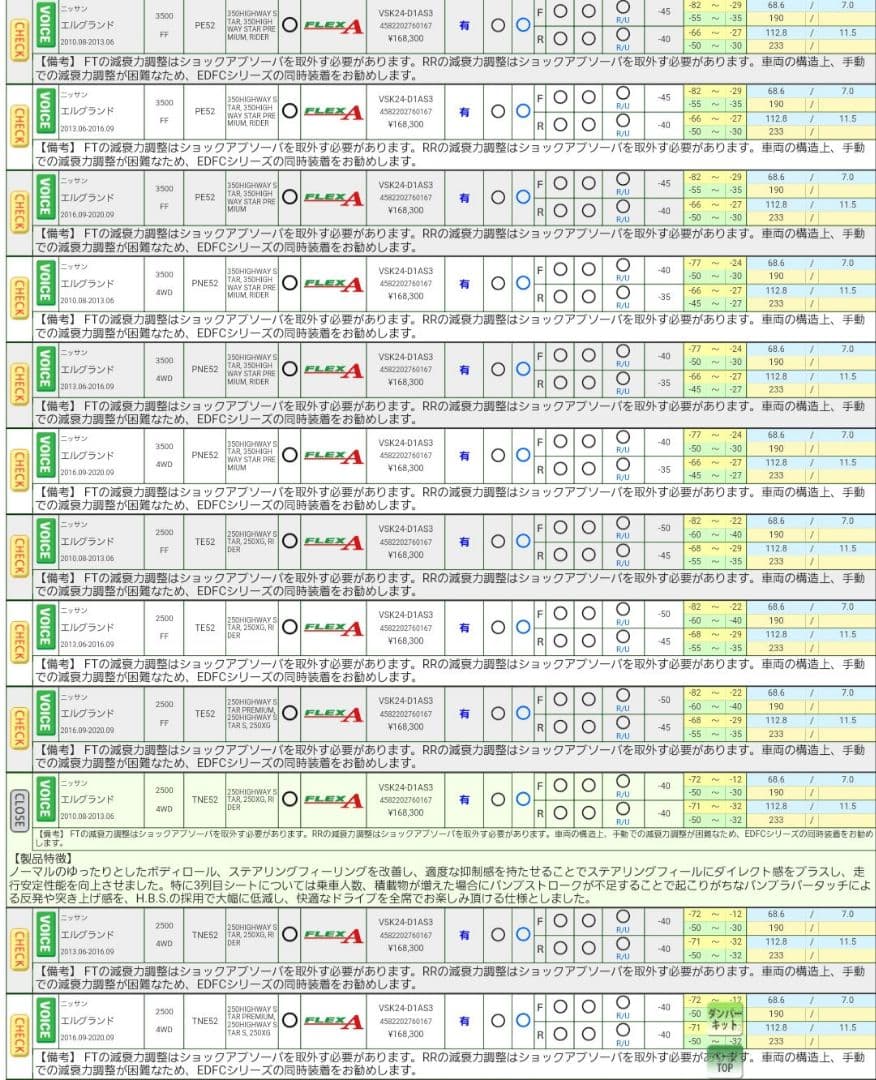Open VOICE reviews for PE52 2010.08-2013.06 row

(44, 24)
